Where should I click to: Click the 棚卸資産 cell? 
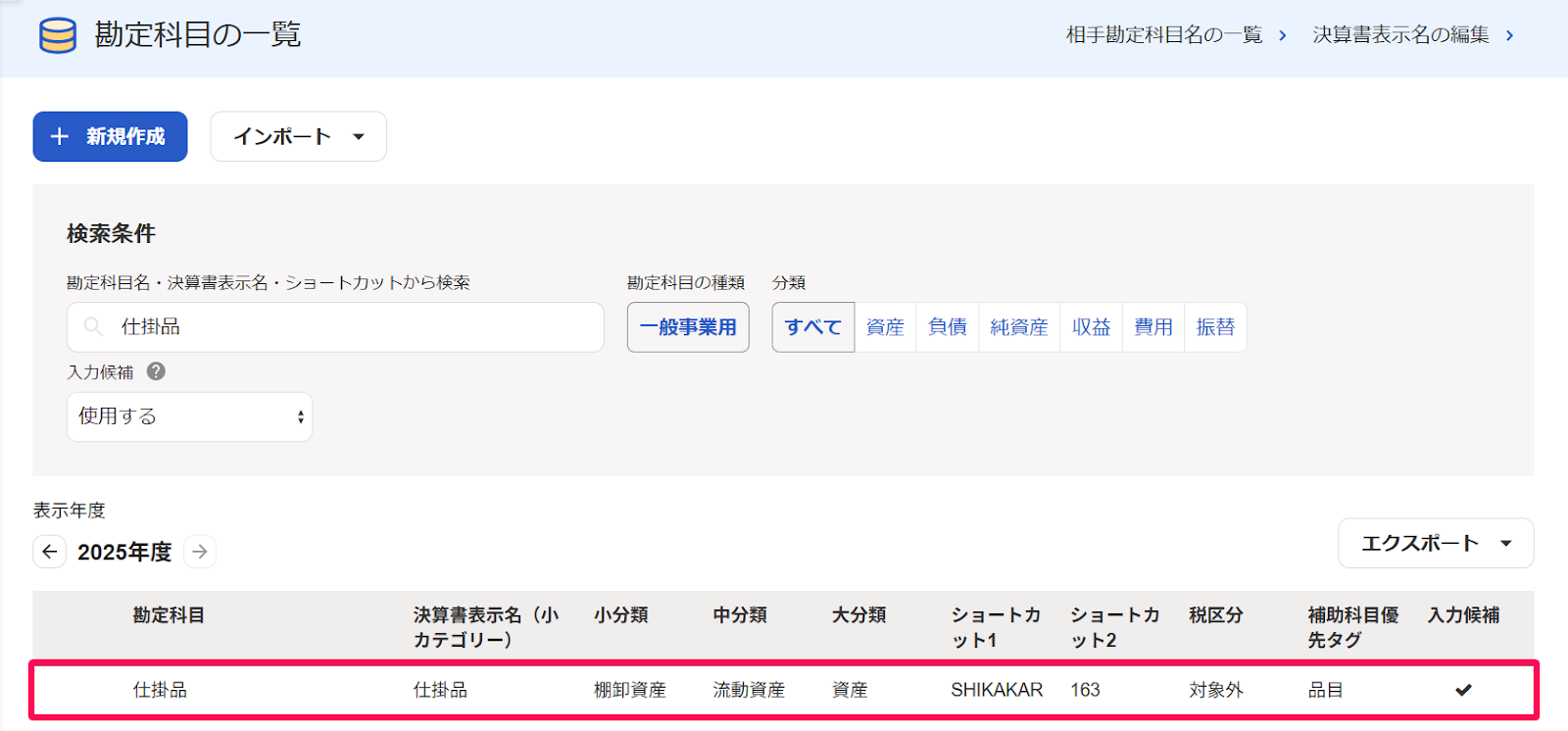click(x=630, y=690)
